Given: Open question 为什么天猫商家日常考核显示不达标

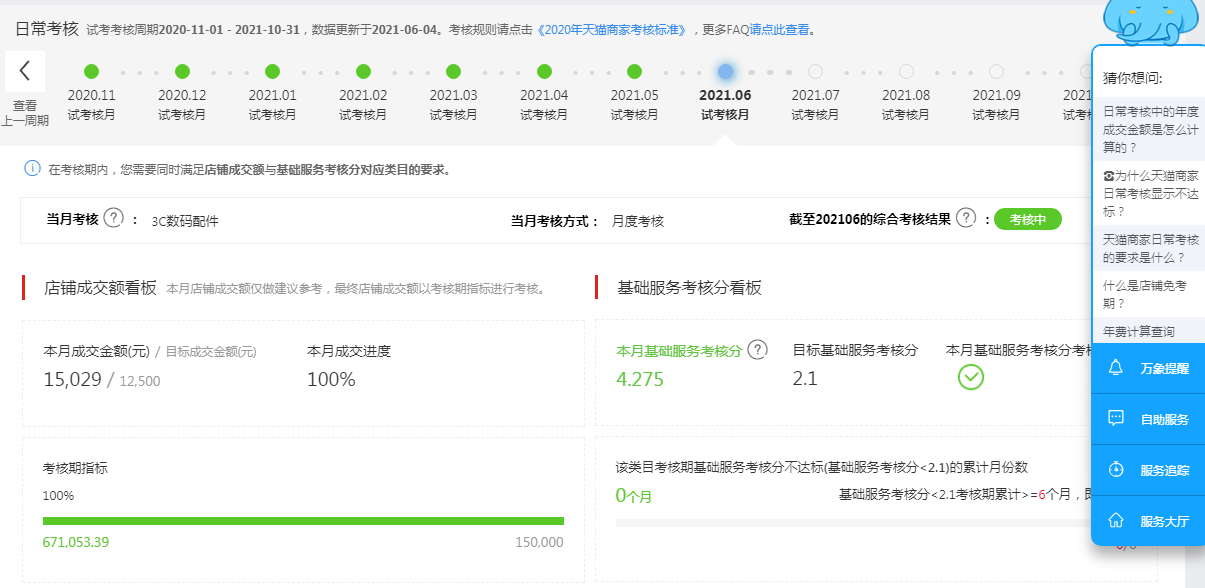Looking at the screenshot, I should pos(1150,193).
